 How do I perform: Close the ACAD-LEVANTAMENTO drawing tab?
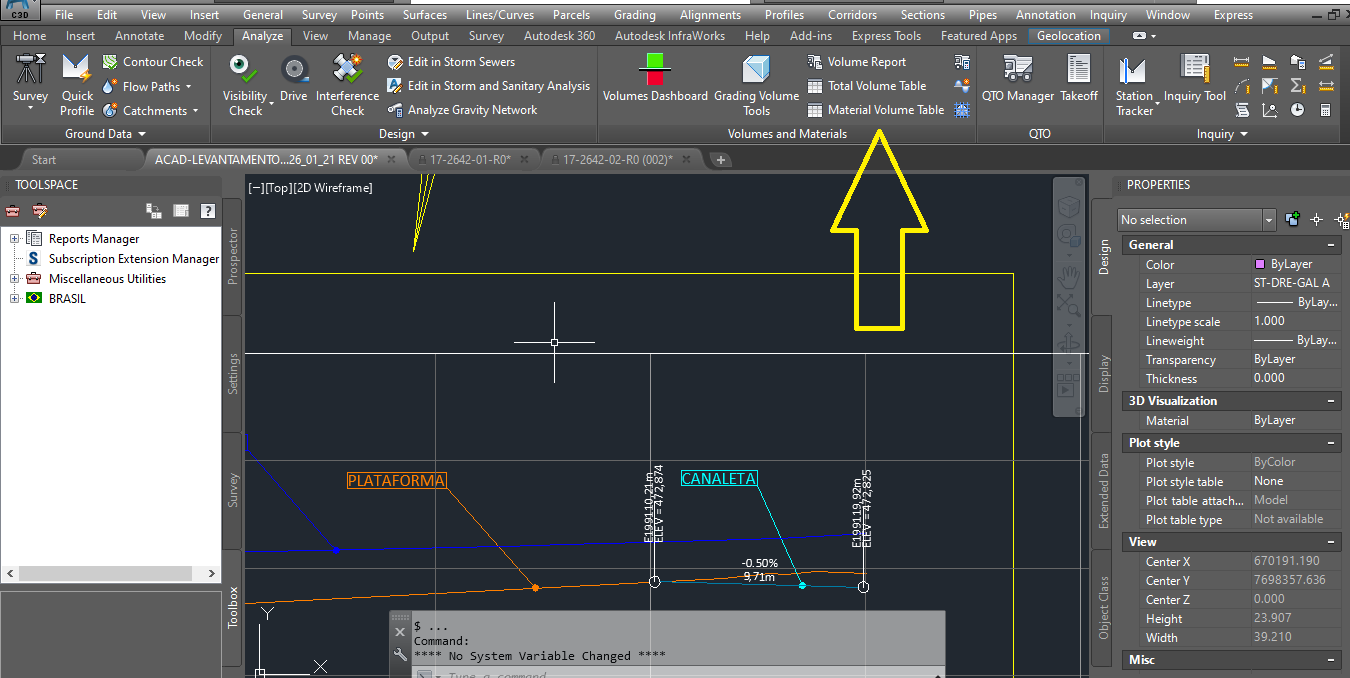(390, 160)
